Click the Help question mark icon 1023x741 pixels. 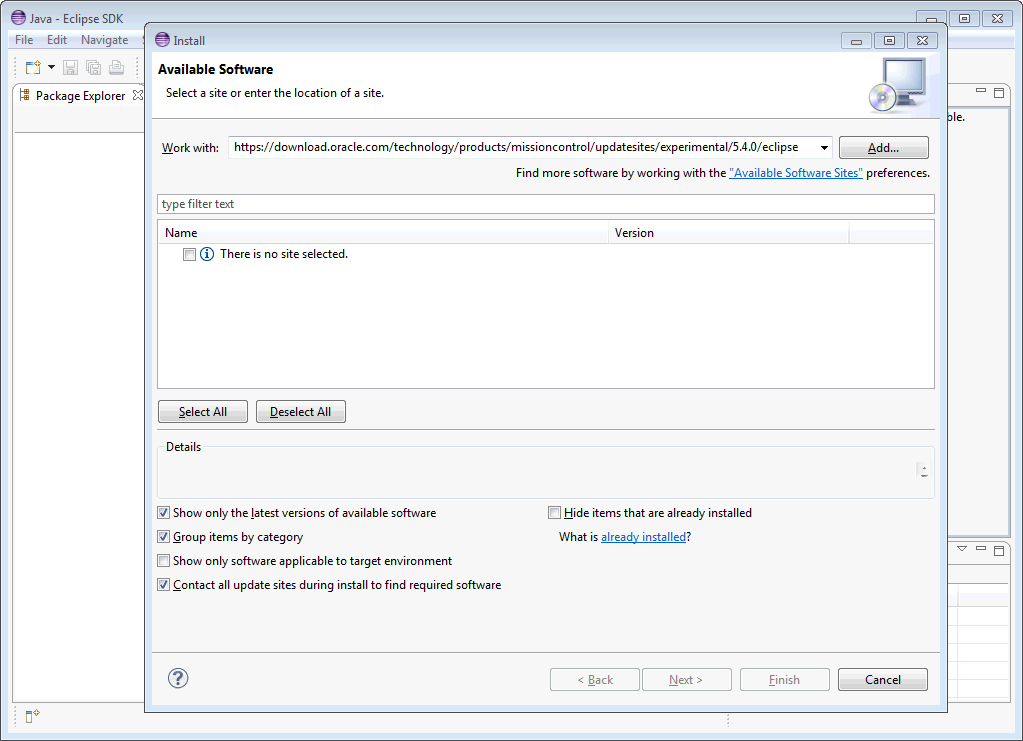pyautogui.click(x=178, y=678)
